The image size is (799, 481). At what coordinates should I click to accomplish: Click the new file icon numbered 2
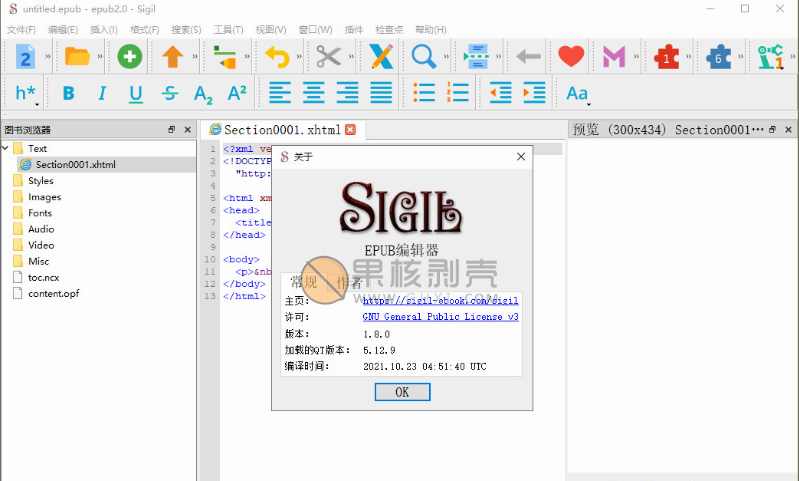(x=25, y=56)
